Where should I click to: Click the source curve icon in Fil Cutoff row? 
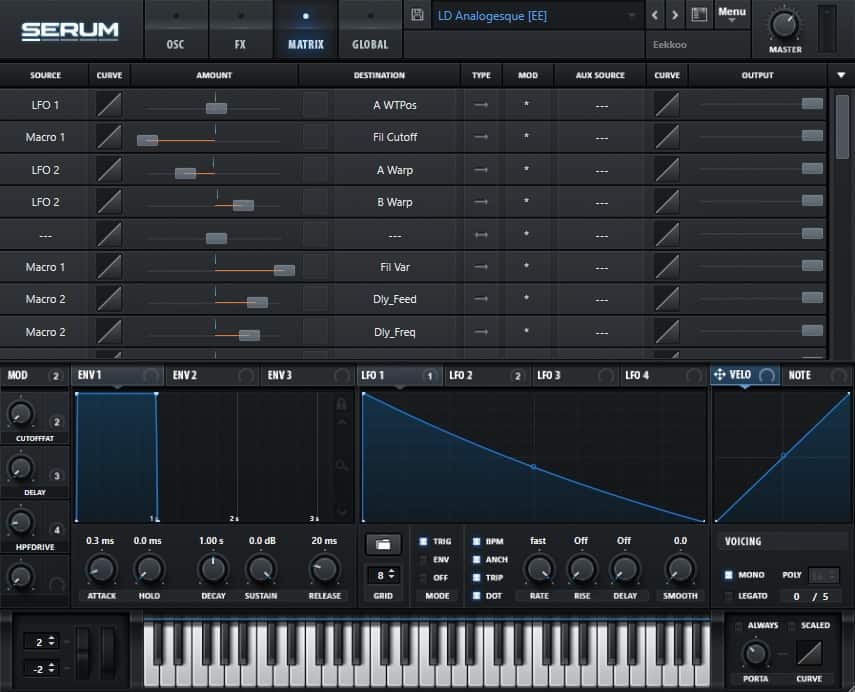click(109, 137)
